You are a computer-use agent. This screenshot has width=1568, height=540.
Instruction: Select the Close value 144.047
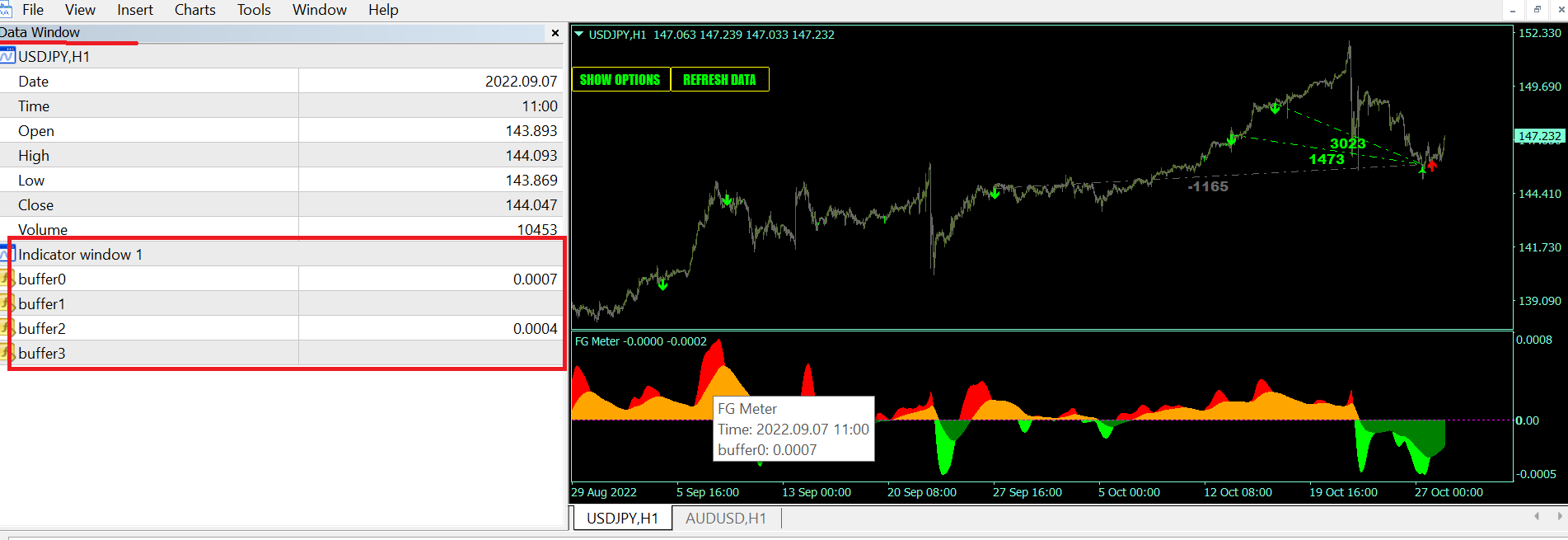tap(531, 204)
